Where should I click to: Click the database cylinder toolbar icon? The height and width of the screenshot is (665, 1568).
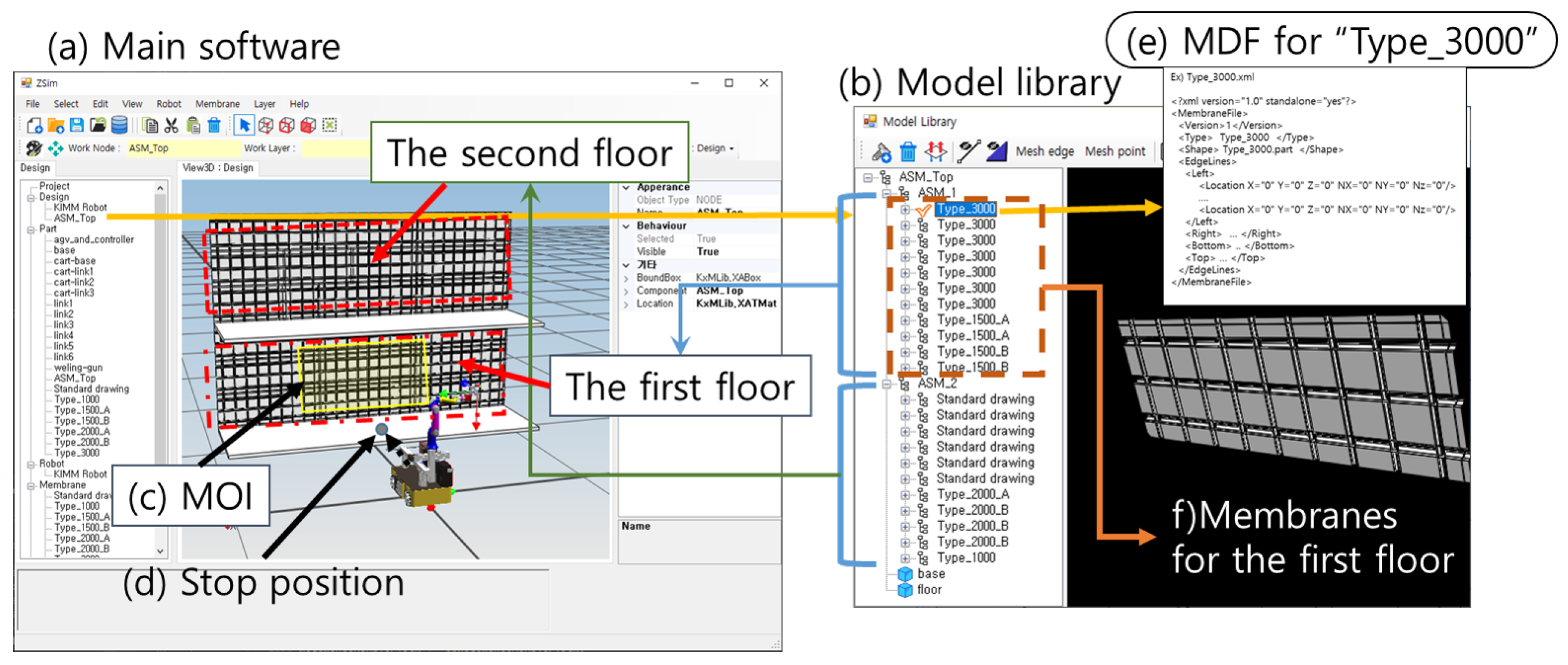click(x=120, y=126)
